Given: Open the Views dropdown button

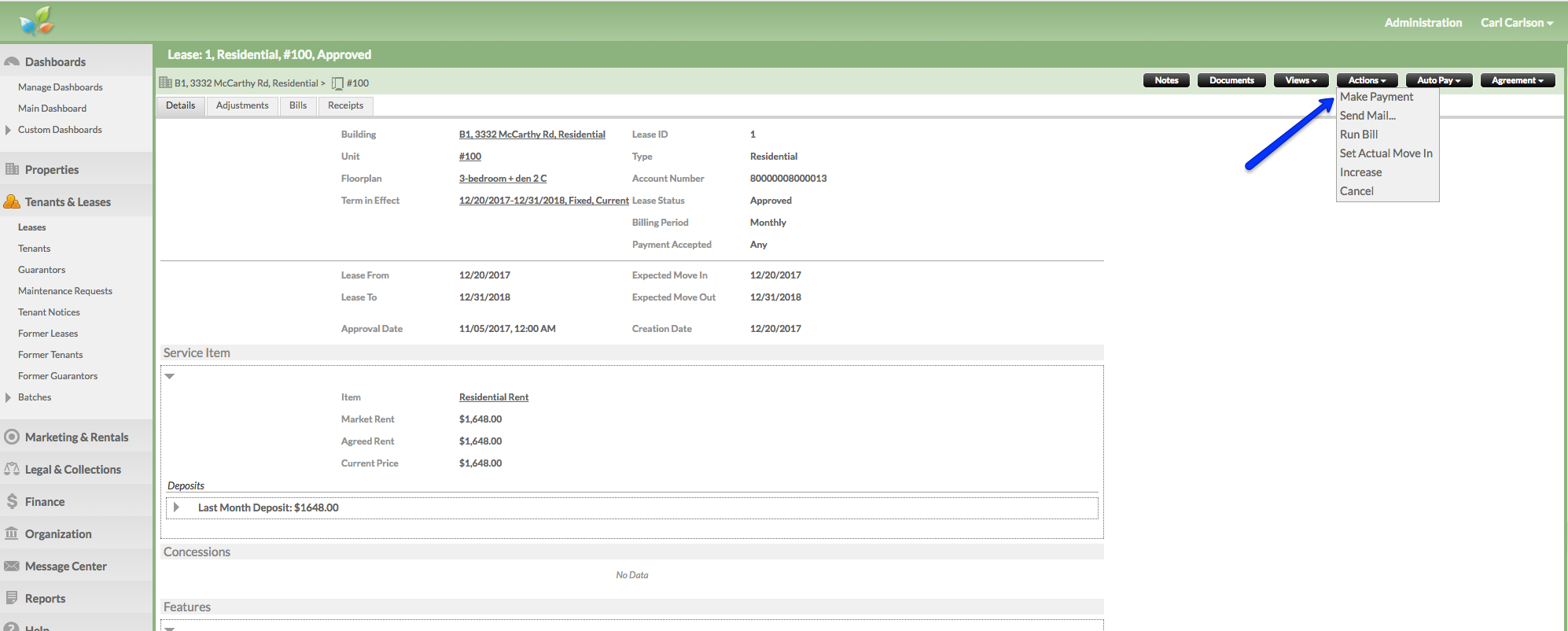Looking at the screenshot, I should point(1301,80).
